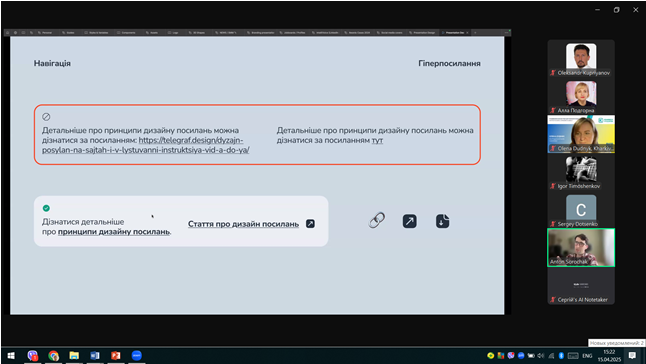
Task: Select Olena Dudnyk's video tile
Action: click(x=581, y=134)
